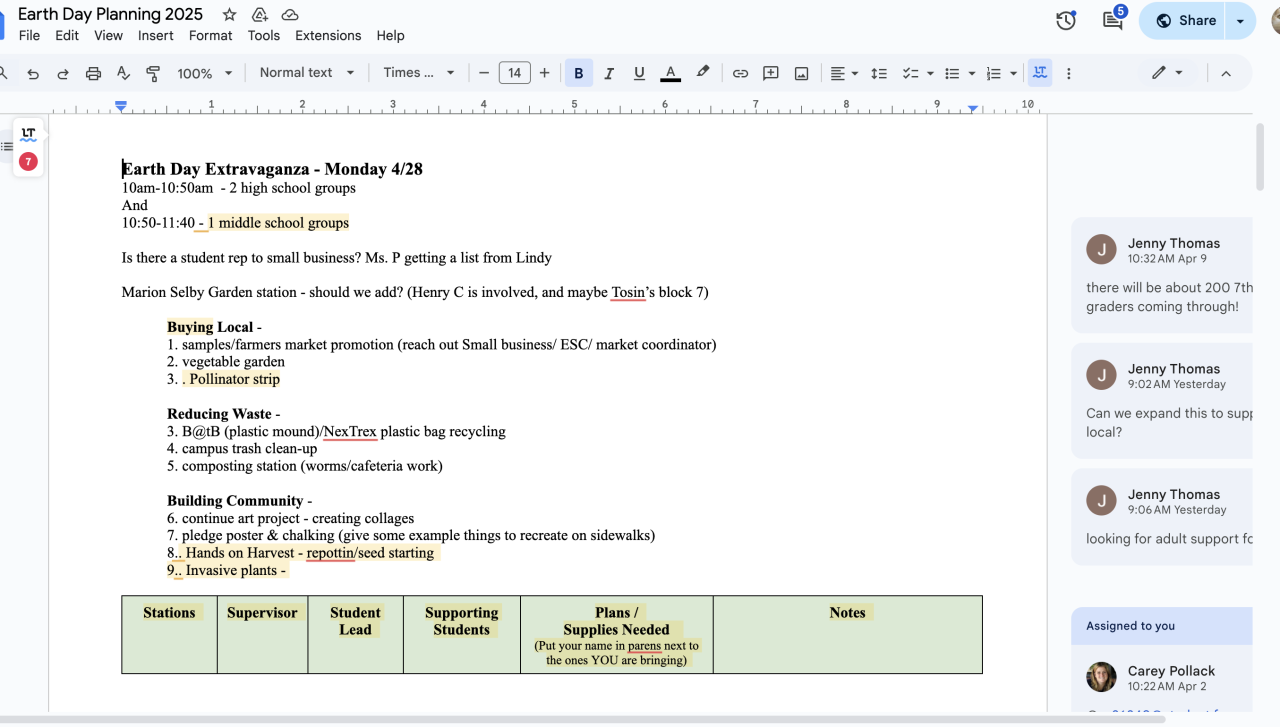Image resolution: width=1280 pixels, height=727 pixels.
Task: Click the print icon in toolbar
Action: pos(93,73)
